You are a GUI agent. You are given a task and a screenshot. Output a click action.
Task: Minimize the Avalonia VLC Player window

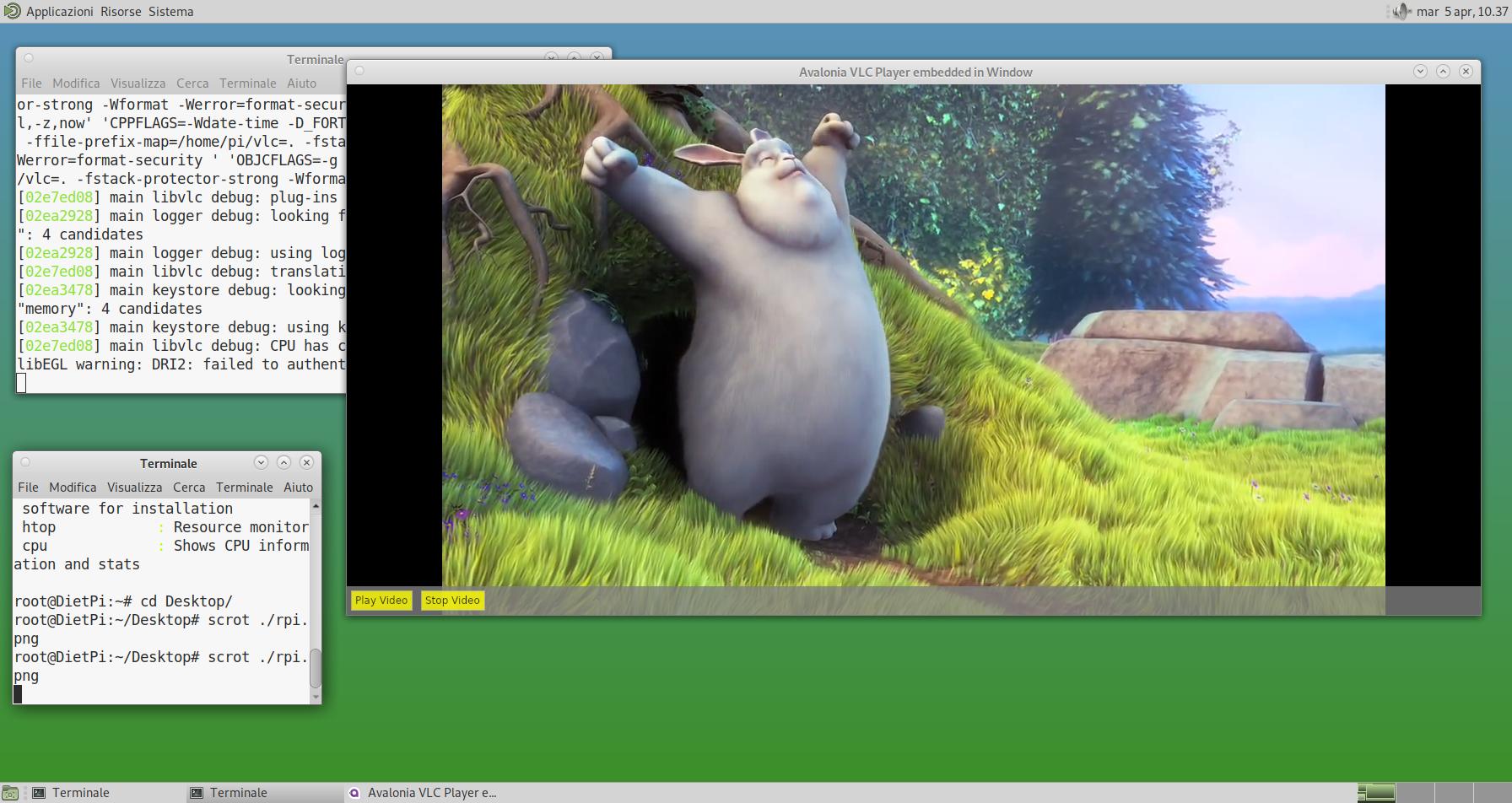[1420, 72]
